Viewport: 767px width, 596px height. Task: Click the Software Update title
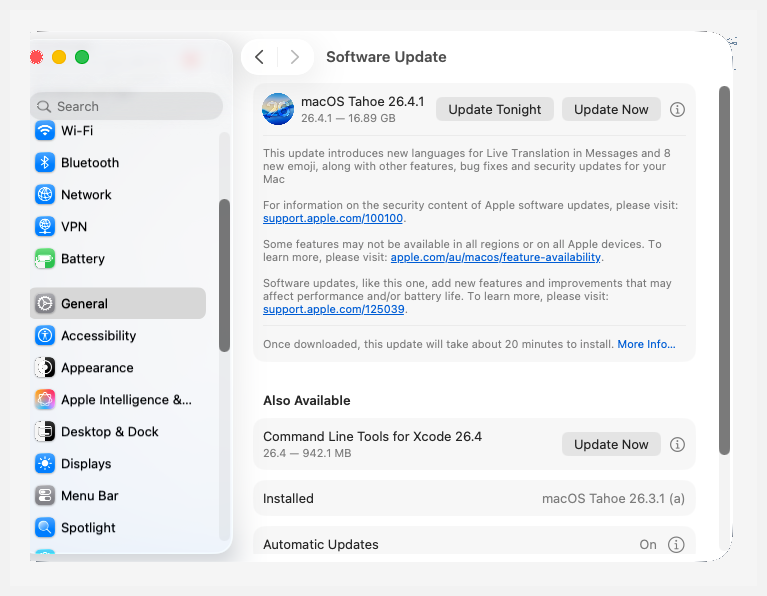coord(386,57)
